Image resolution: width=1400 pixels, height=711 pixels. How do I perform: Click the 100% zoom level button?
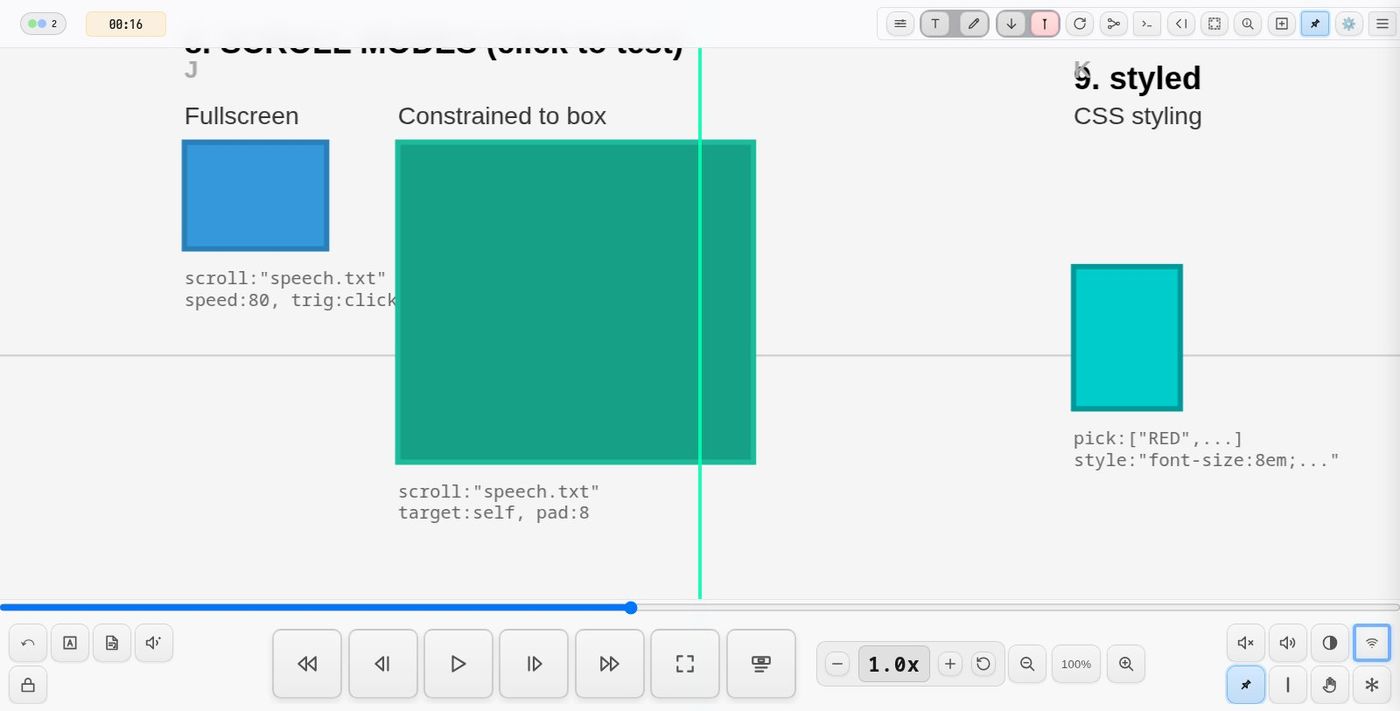pyautogui.click(x=1076, y=664)
